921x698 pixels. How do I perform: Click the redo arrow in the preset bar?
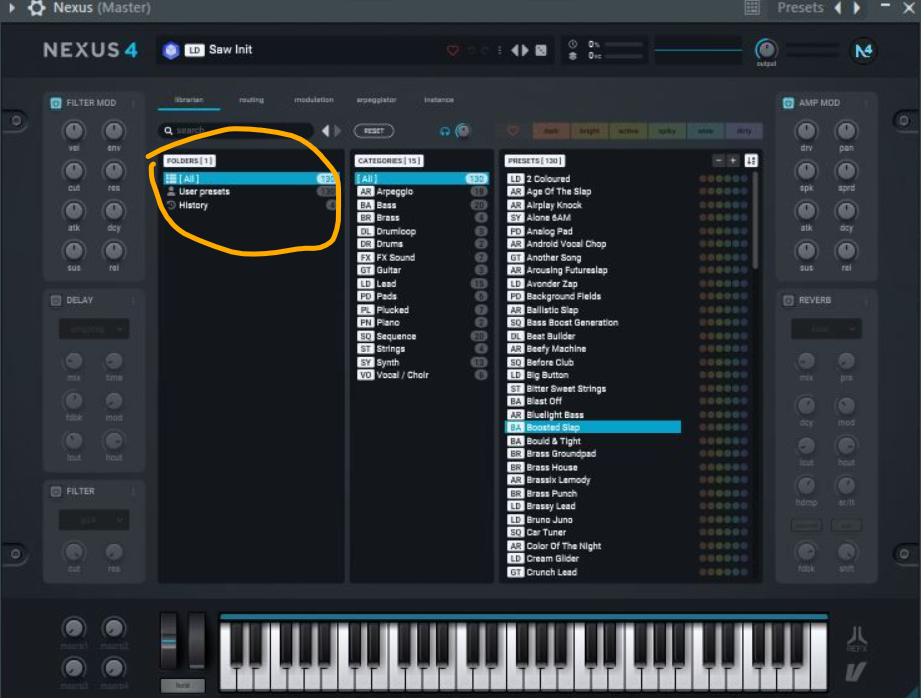[x=485, y=51]
